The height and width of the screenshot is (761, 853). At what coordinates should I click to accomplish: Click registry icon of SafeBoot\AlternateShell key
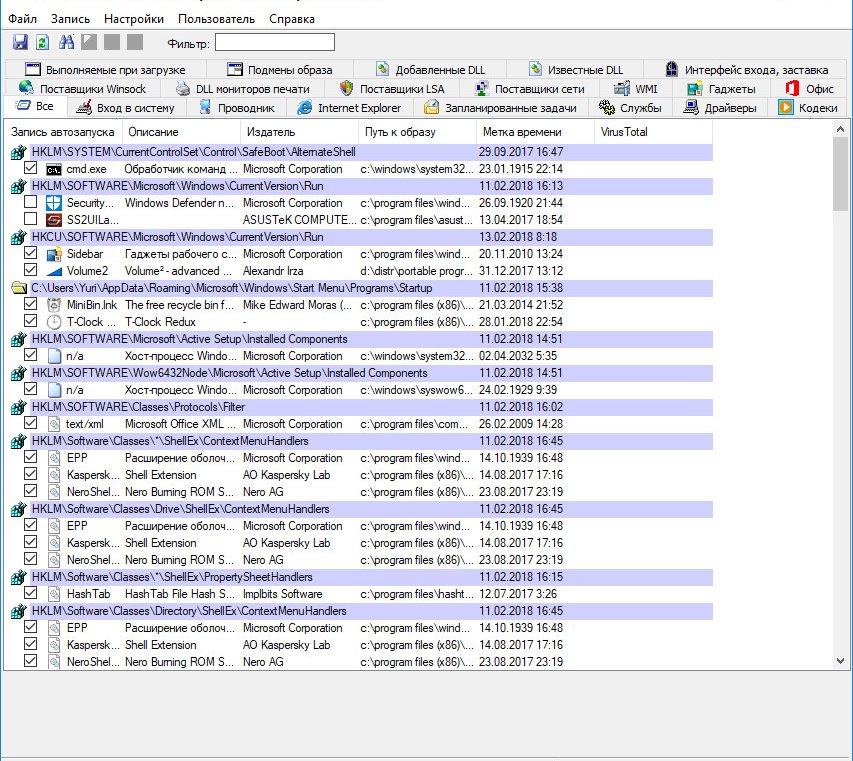click(x=18, y=152)
